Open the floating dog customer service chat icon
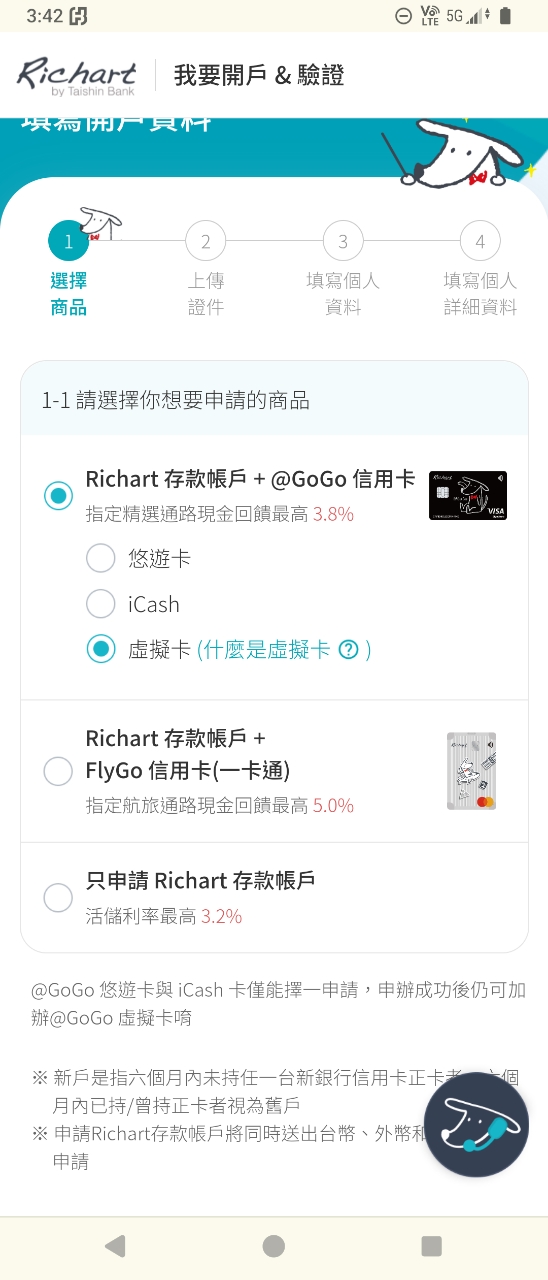This screenshot has height=1280, width=548. pyautogui.click(x=476, y=1125)
